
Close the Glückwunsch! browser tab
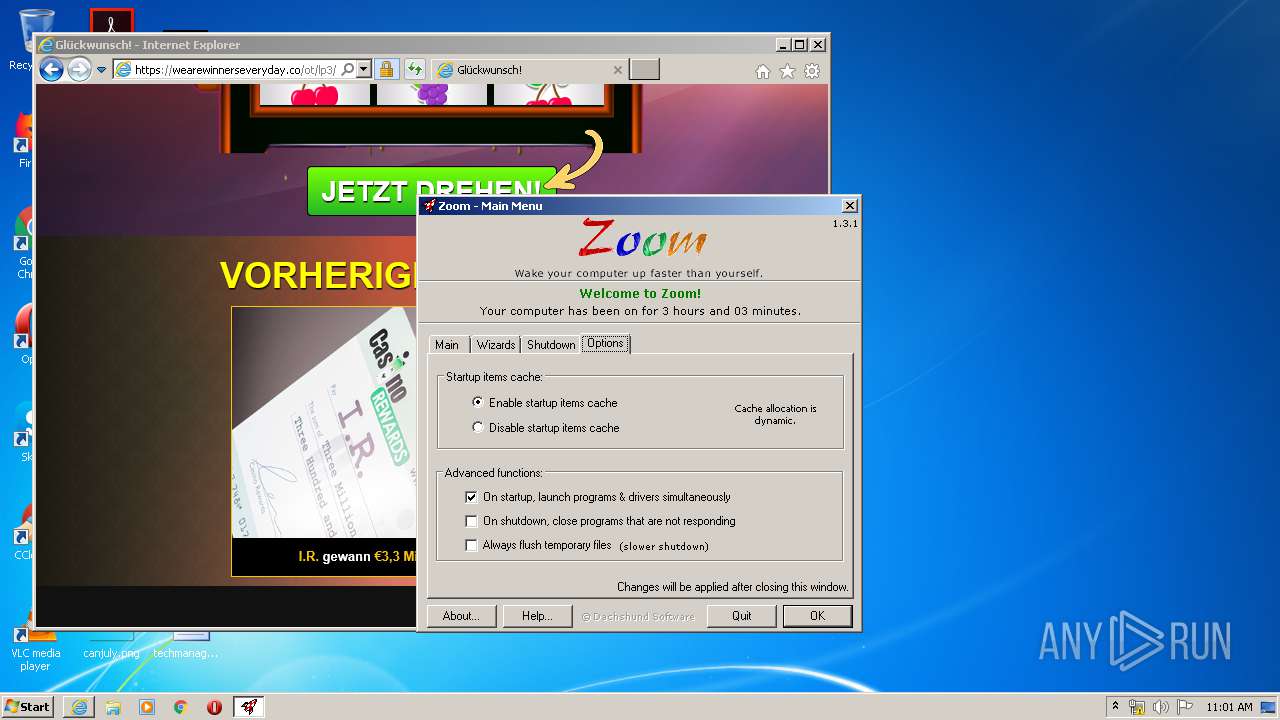[x=617, y=70]
